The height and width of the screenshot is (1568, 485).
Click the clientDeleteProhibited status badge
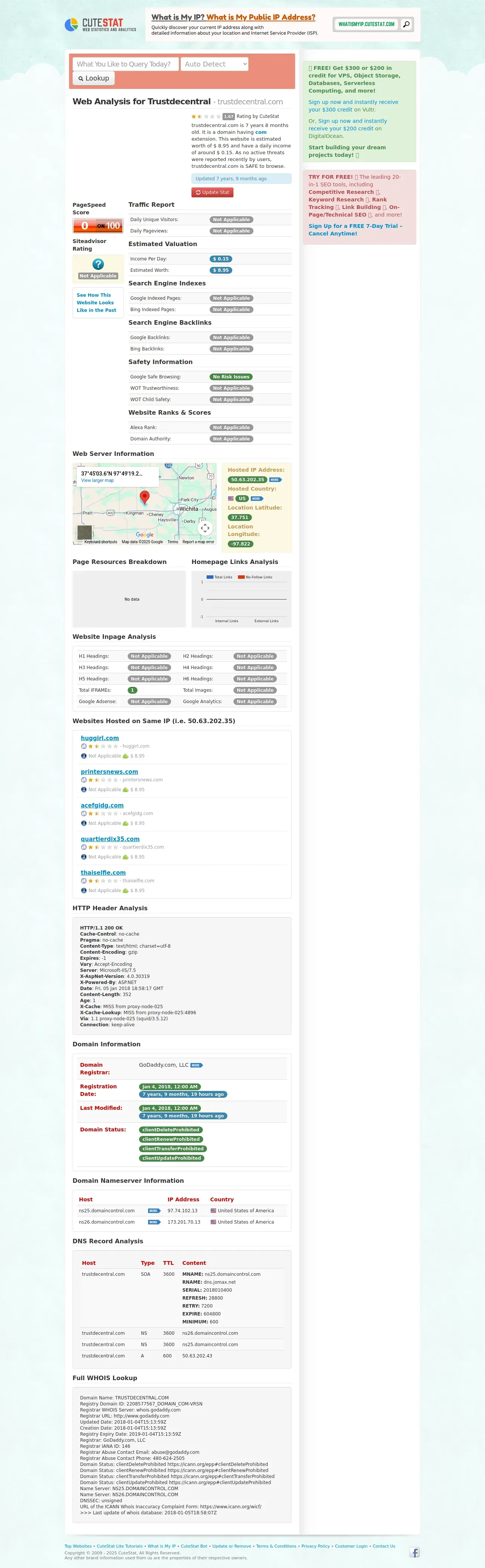click(171, 1130)
